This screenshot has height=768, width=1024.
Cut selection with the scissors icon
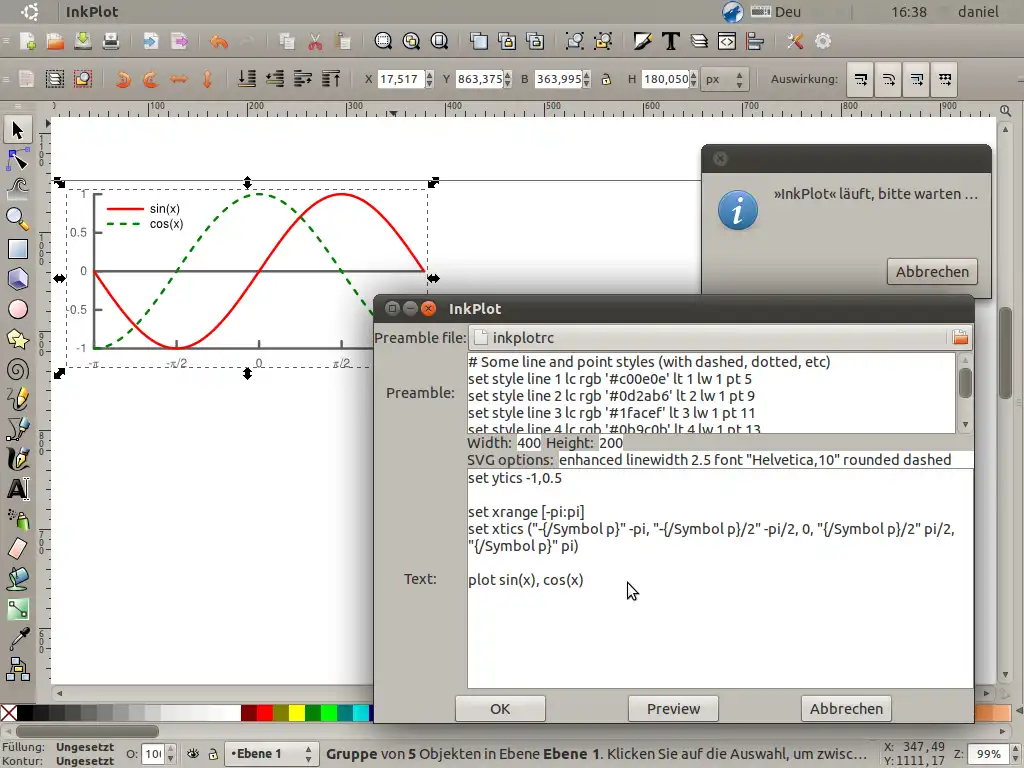(315, 42)
